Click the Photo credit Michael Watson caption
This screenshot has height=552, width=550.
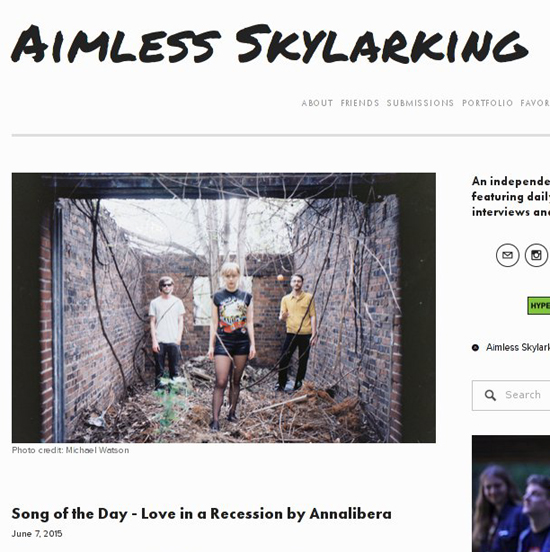70,450
